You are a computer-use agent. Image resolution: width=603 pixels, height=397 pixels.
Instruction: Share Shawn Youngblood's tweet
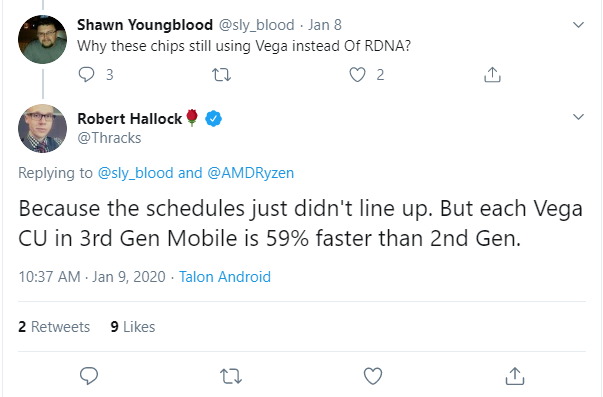coord(492,75)
